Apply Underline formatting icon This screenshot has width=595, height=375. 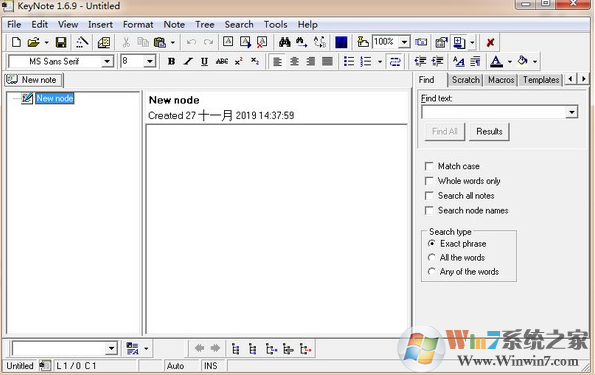click(x=205, y=61)
